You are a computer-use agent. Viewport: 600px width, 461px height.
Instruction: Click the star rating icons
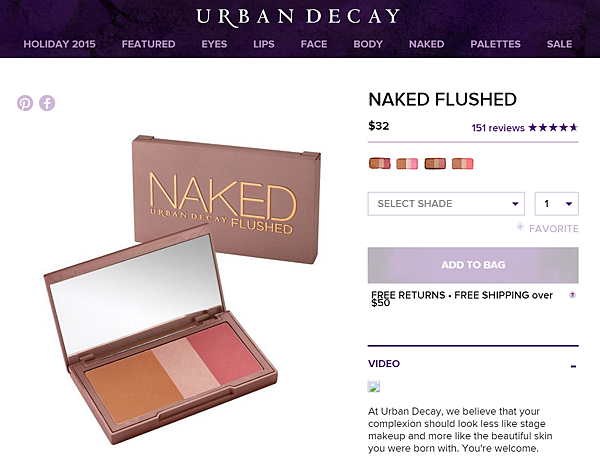click(553, 127)
